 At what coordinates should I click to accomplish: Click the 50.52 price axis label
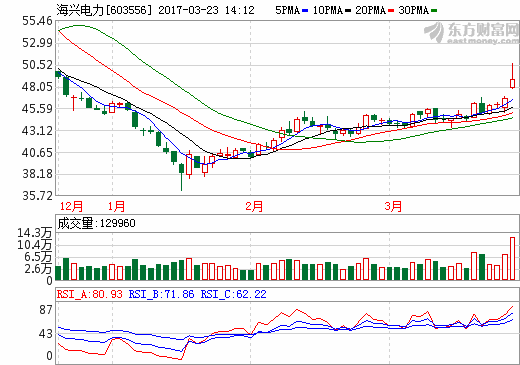(37, 65)
